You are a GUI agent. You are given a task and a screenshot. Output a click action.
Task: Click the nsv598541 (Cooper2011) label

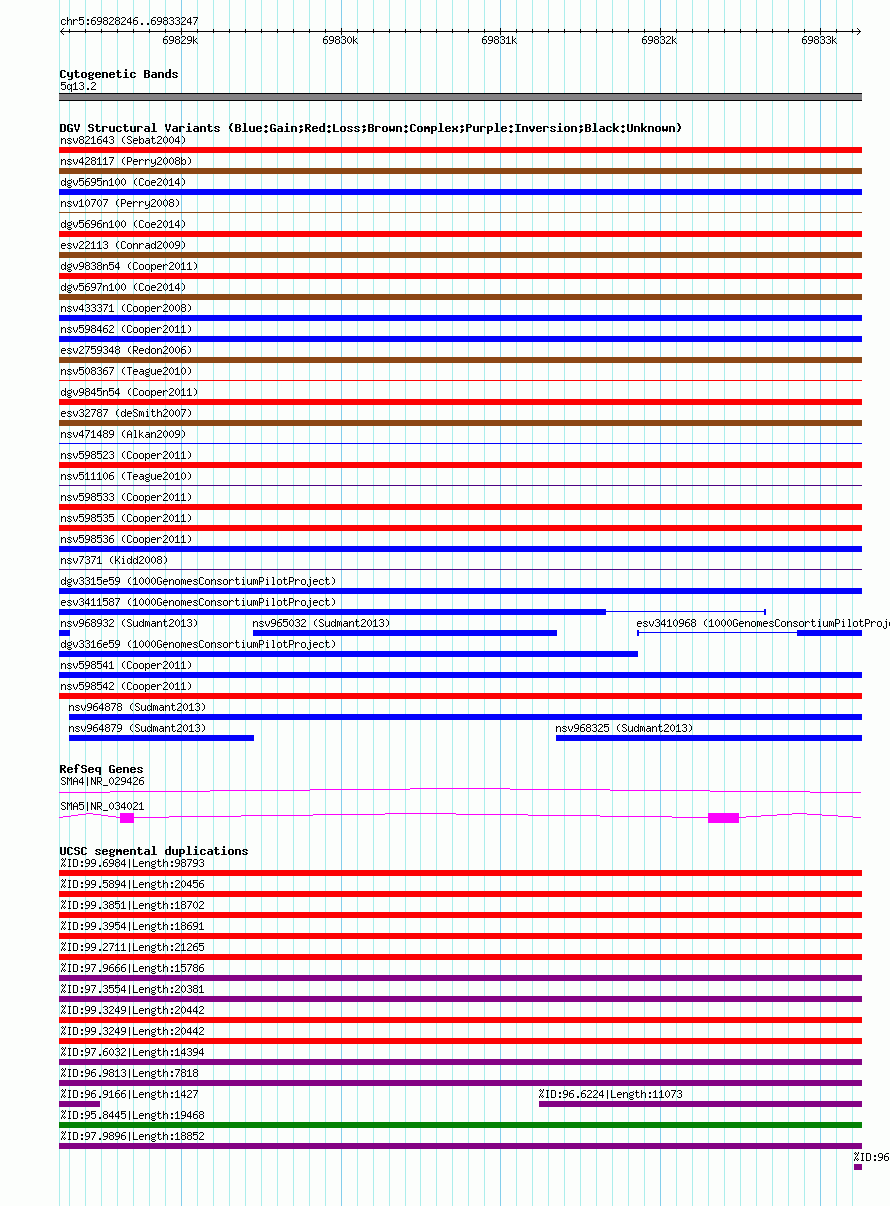coord(126,665)
